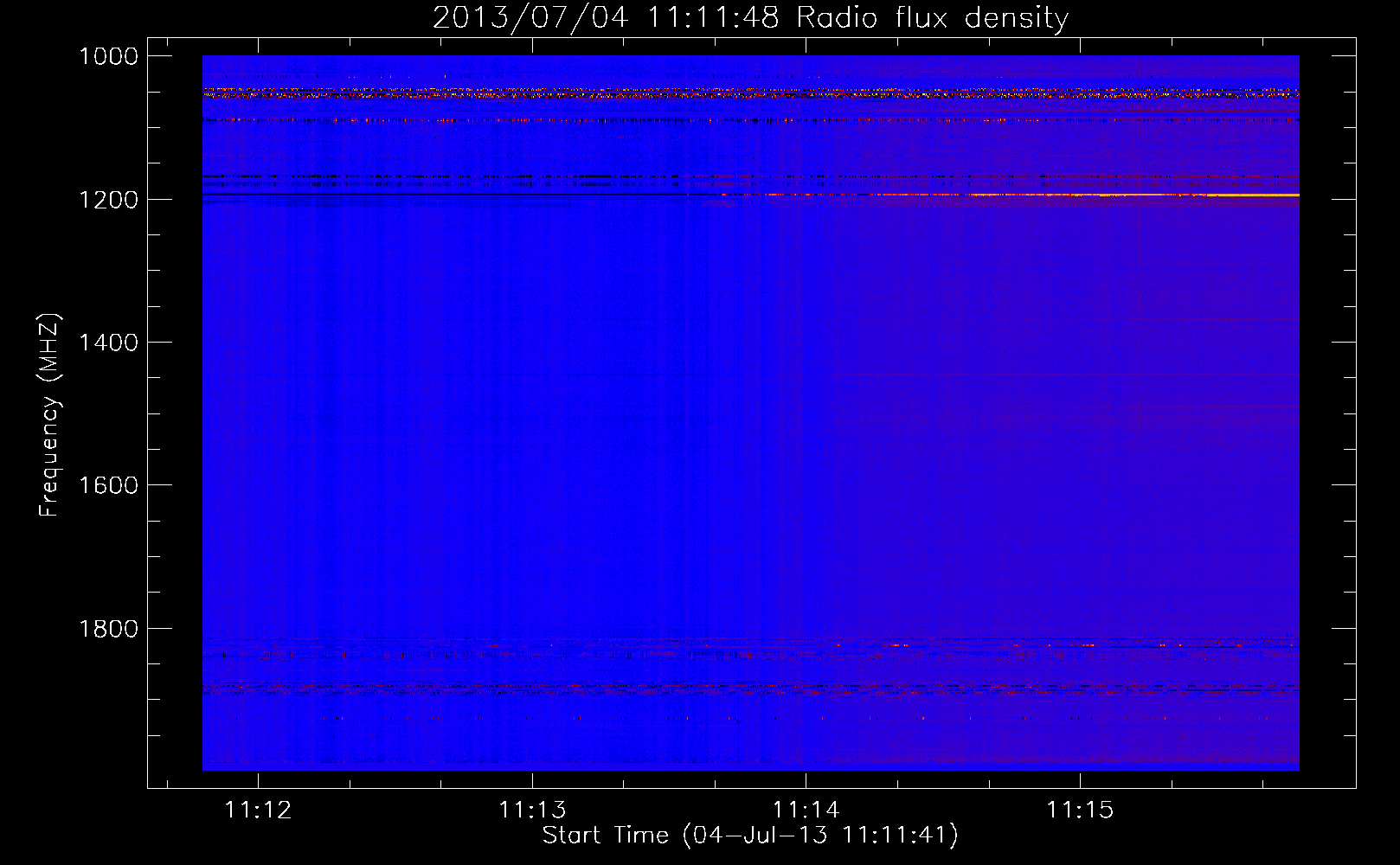Select the 'Frequency (MHZ)' y-axis label
This screenshot has width=1400, height=865.
(49, 415)
